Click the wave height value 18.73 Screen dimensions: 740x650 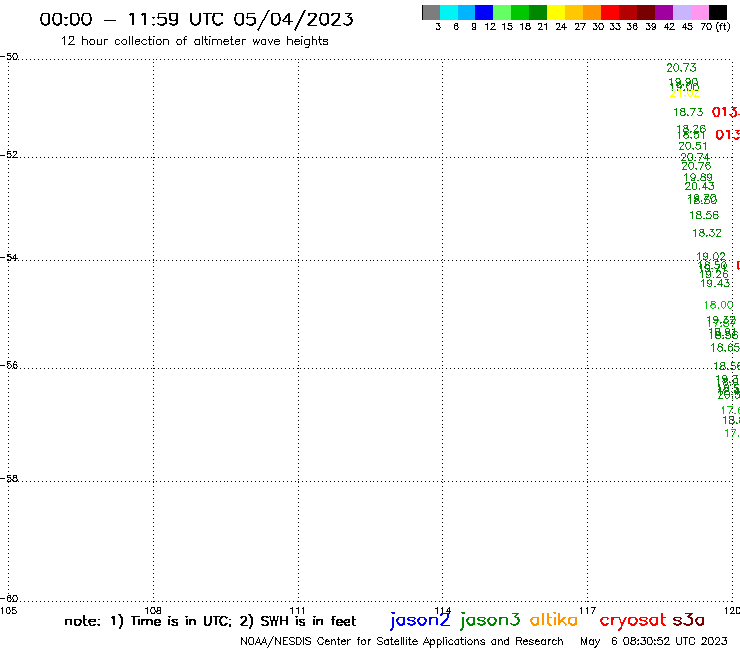pyautogui.click(x=688, y=112)
